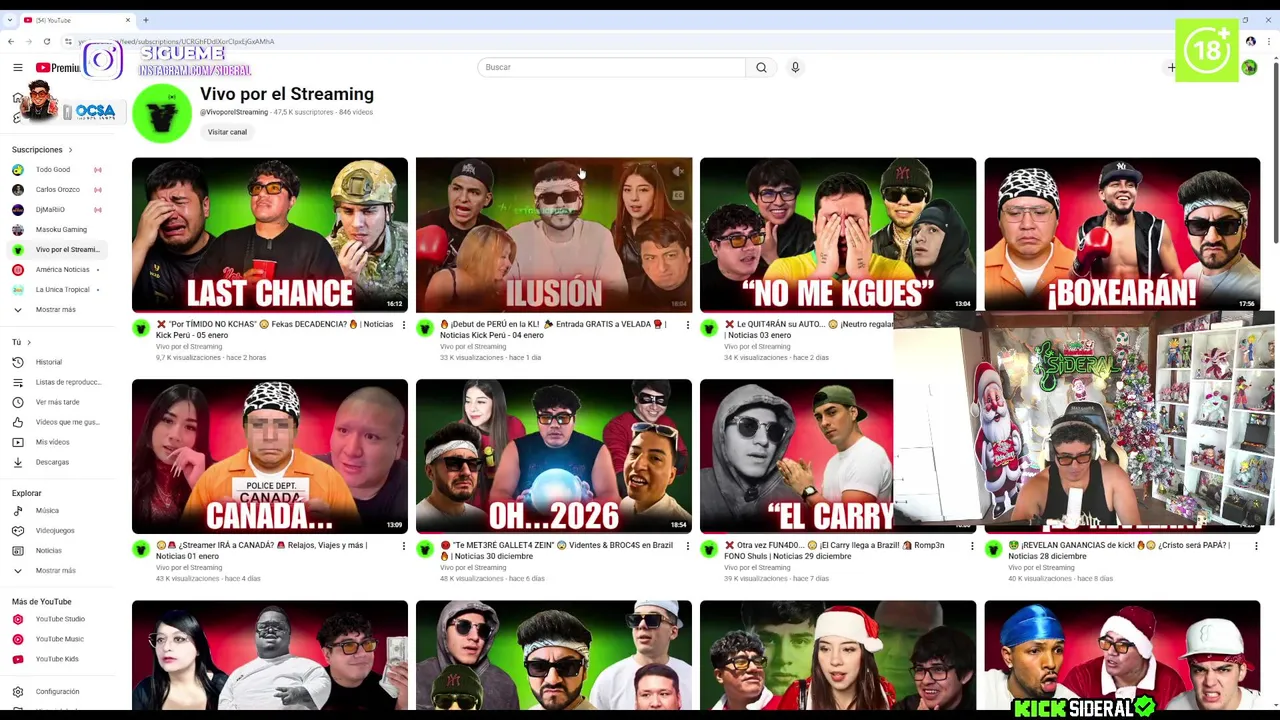The height and width of the screenshot is (720, 1280).
Task: Click the browser reload button
Action: point(46,42)
